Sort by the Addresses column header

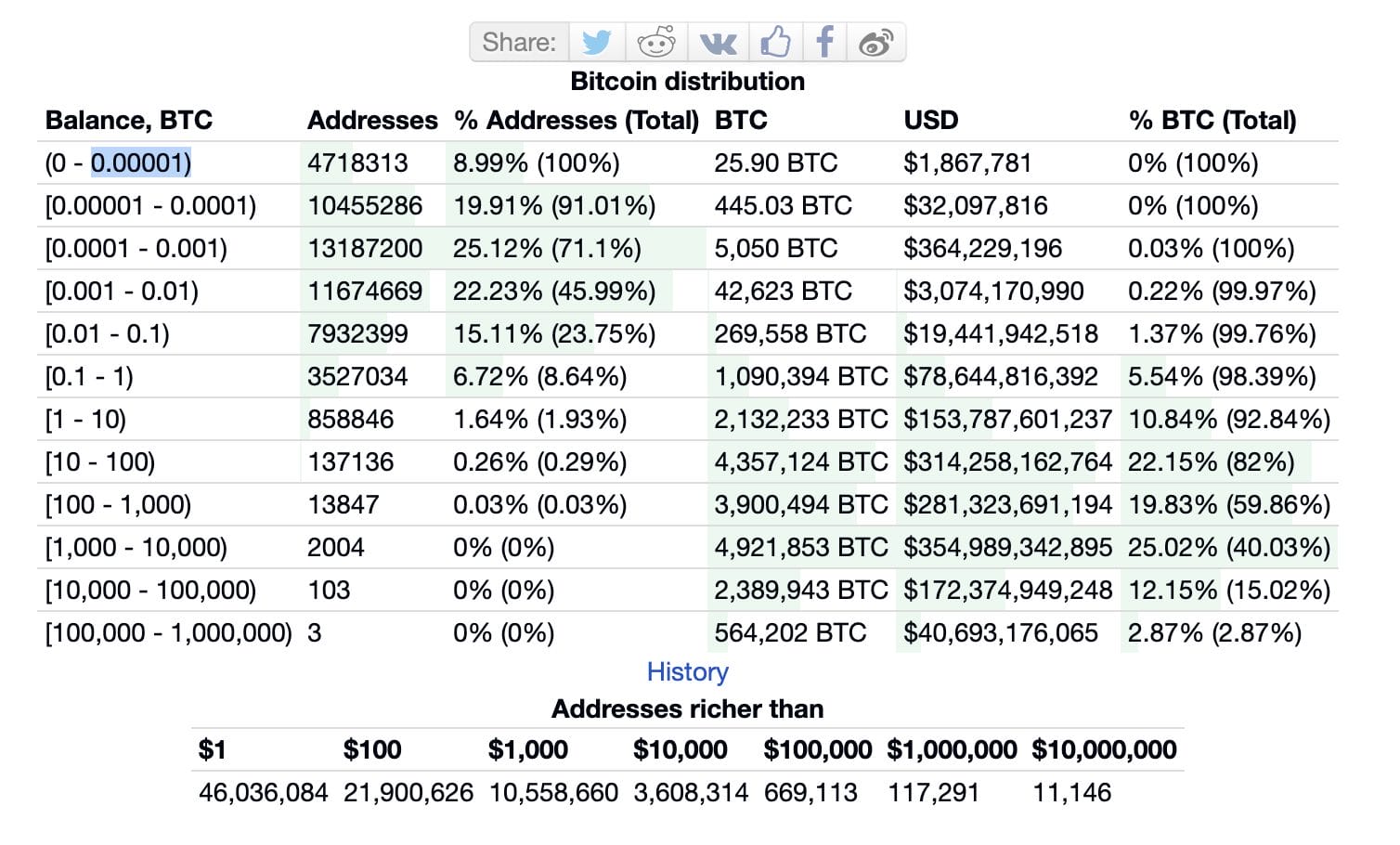point(371,120)
